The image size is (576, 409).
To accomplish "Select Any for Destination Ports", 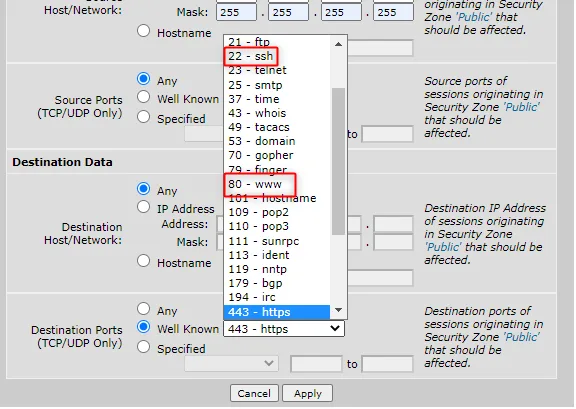I will (x=143, y=309).
